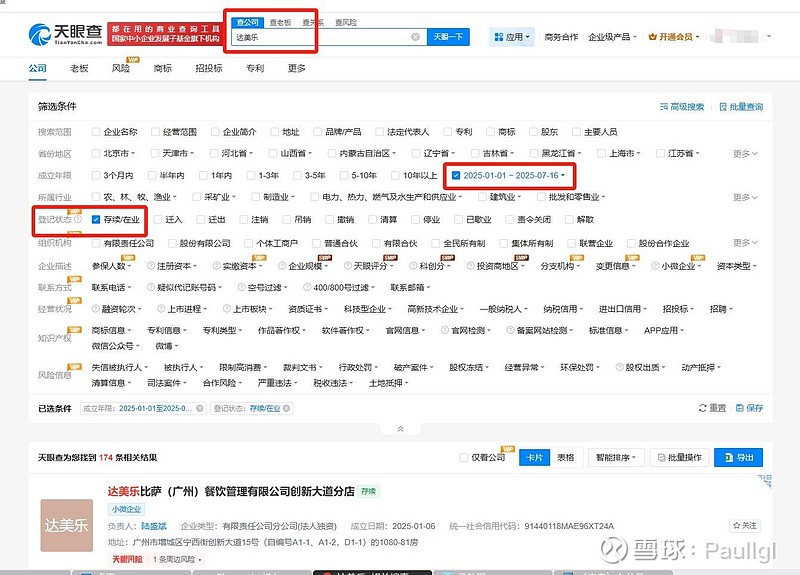Remove 成立年限 selected condition tag
Viewport: 800px width, 575px height.
199,408
